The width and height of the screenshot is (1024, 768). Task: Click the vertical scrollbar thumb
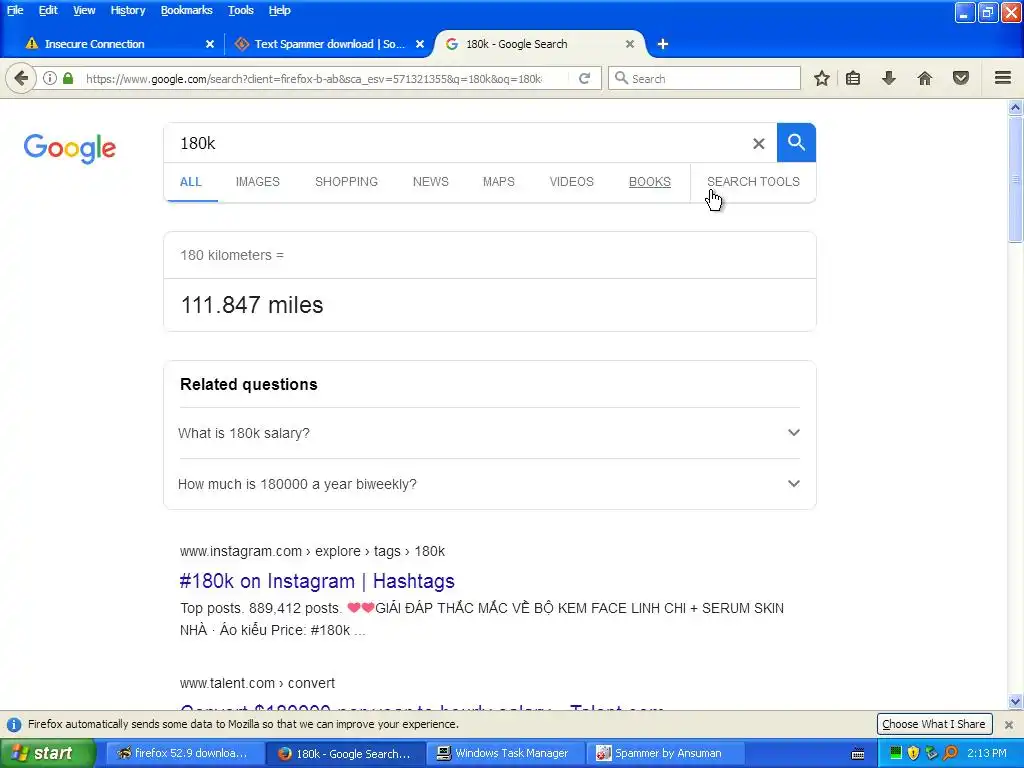pos(1016,180)
